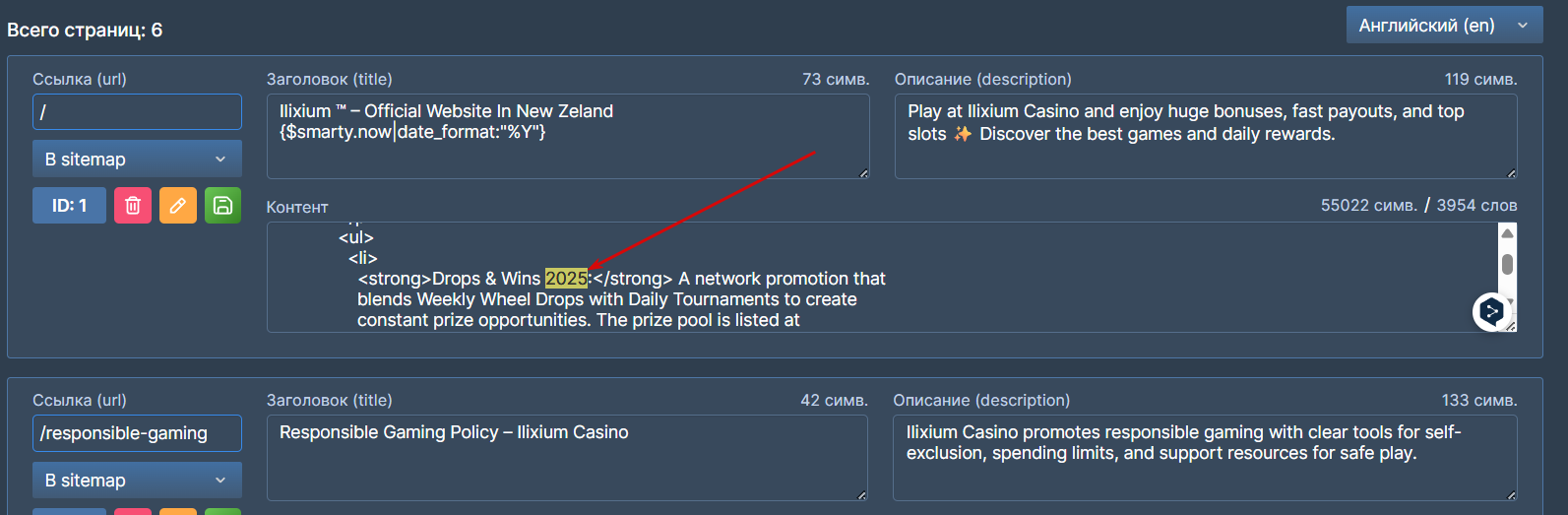Click the URL field containing '/'
Screen dimensions: 1568x515
[137, 112]
